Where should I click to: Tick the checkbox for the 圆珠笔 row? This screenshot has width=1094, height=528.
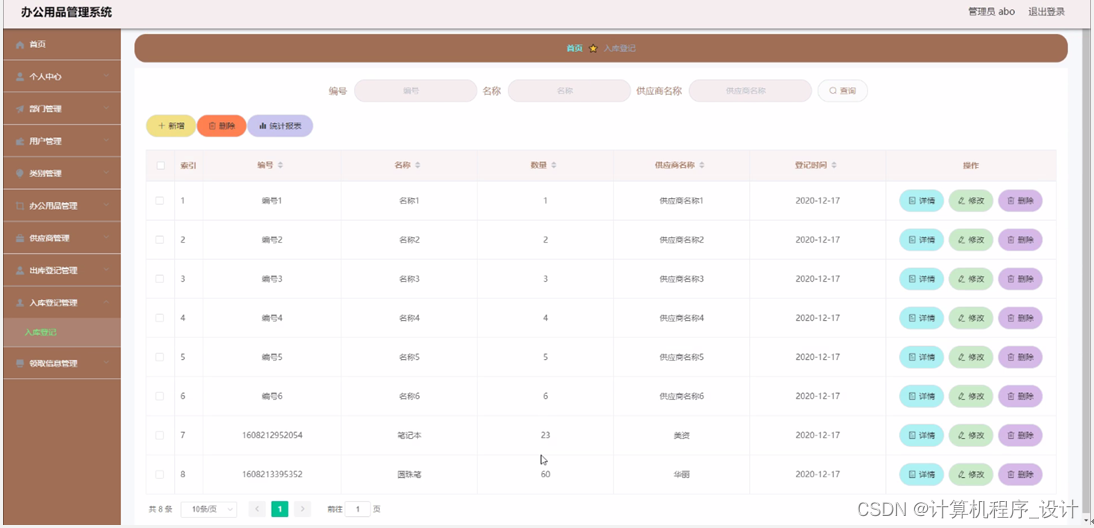[x=160, y=474]
